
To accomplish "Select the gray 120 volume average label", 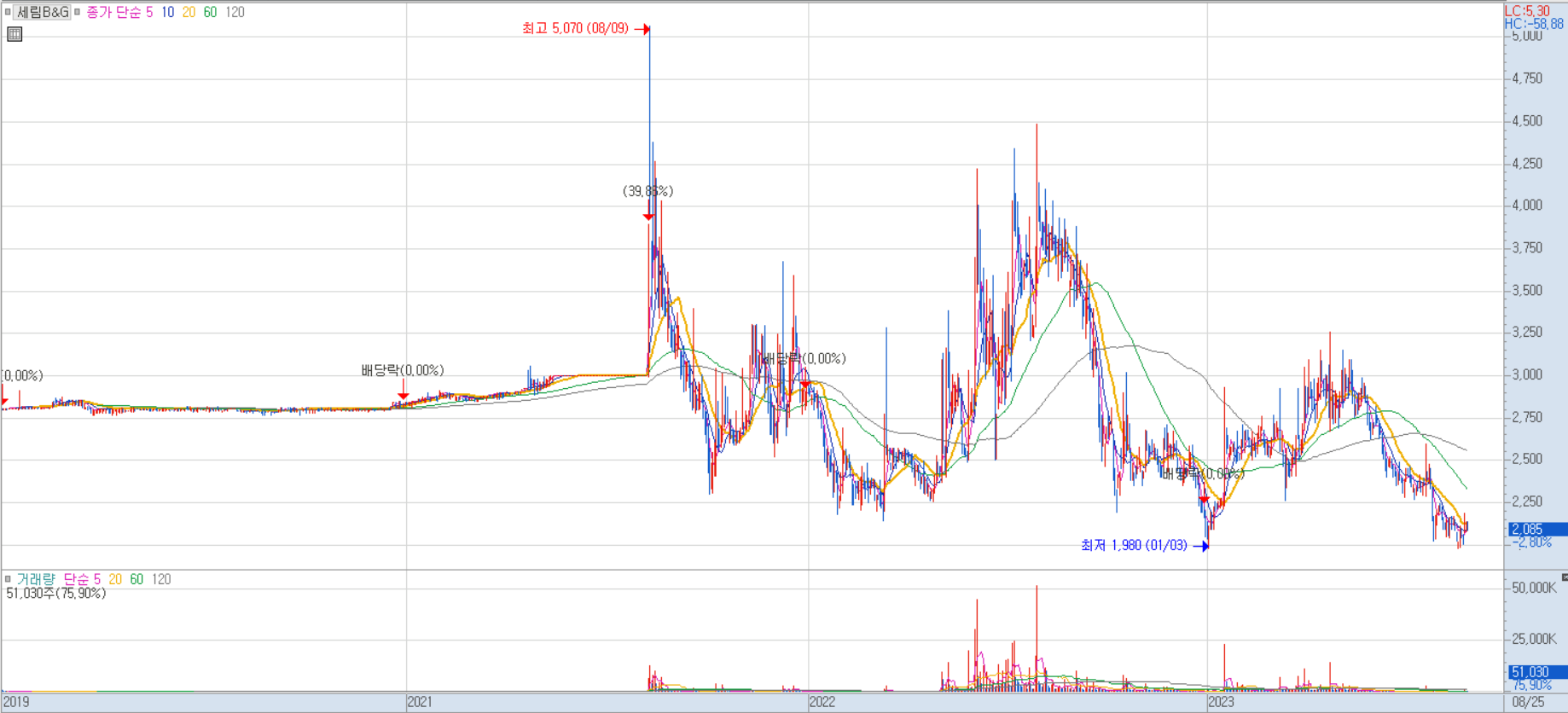I will pyautogui.click(x=161, y=579).
